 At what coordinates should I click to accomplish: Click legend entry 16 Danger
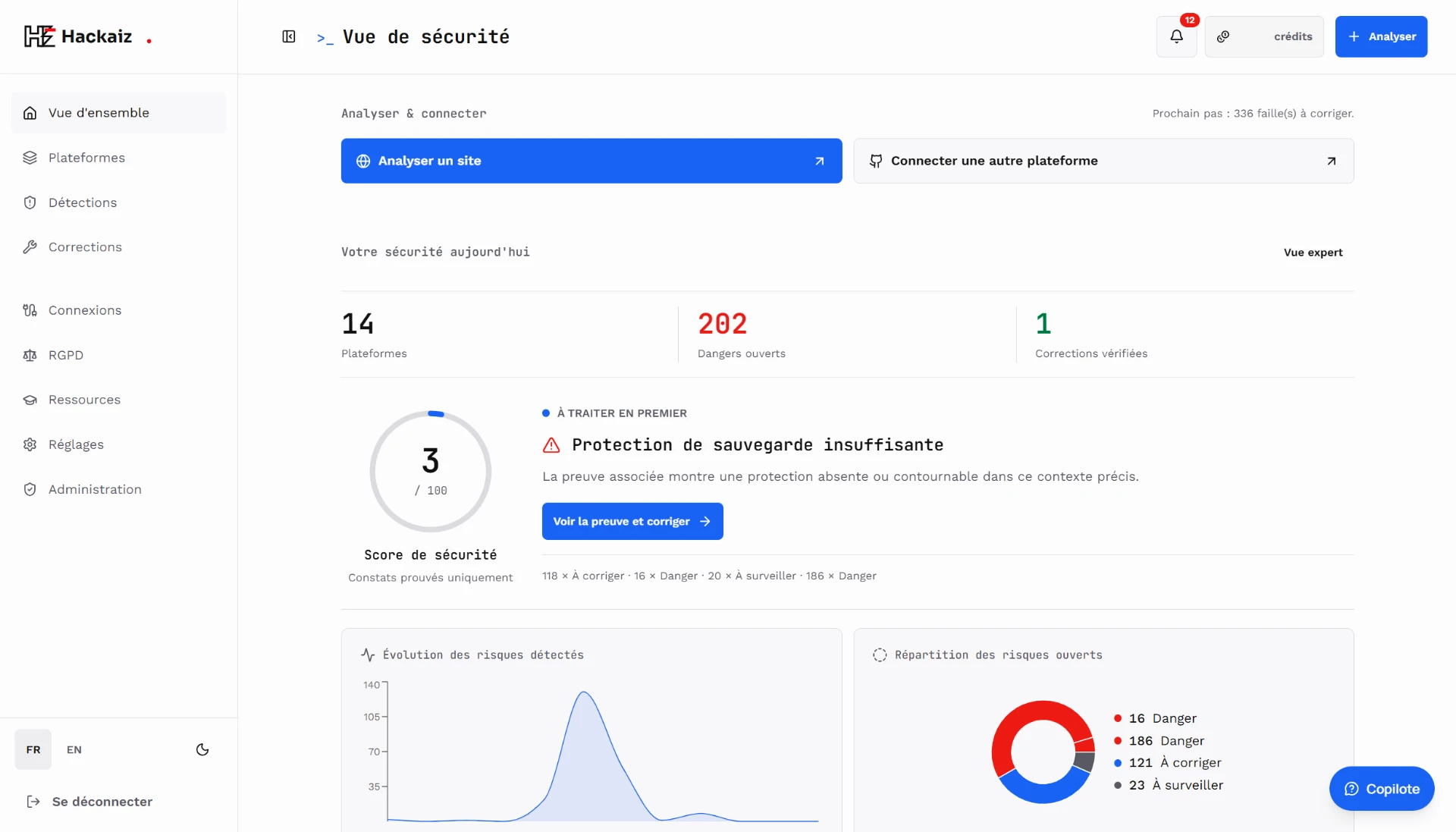point(1156,718)
